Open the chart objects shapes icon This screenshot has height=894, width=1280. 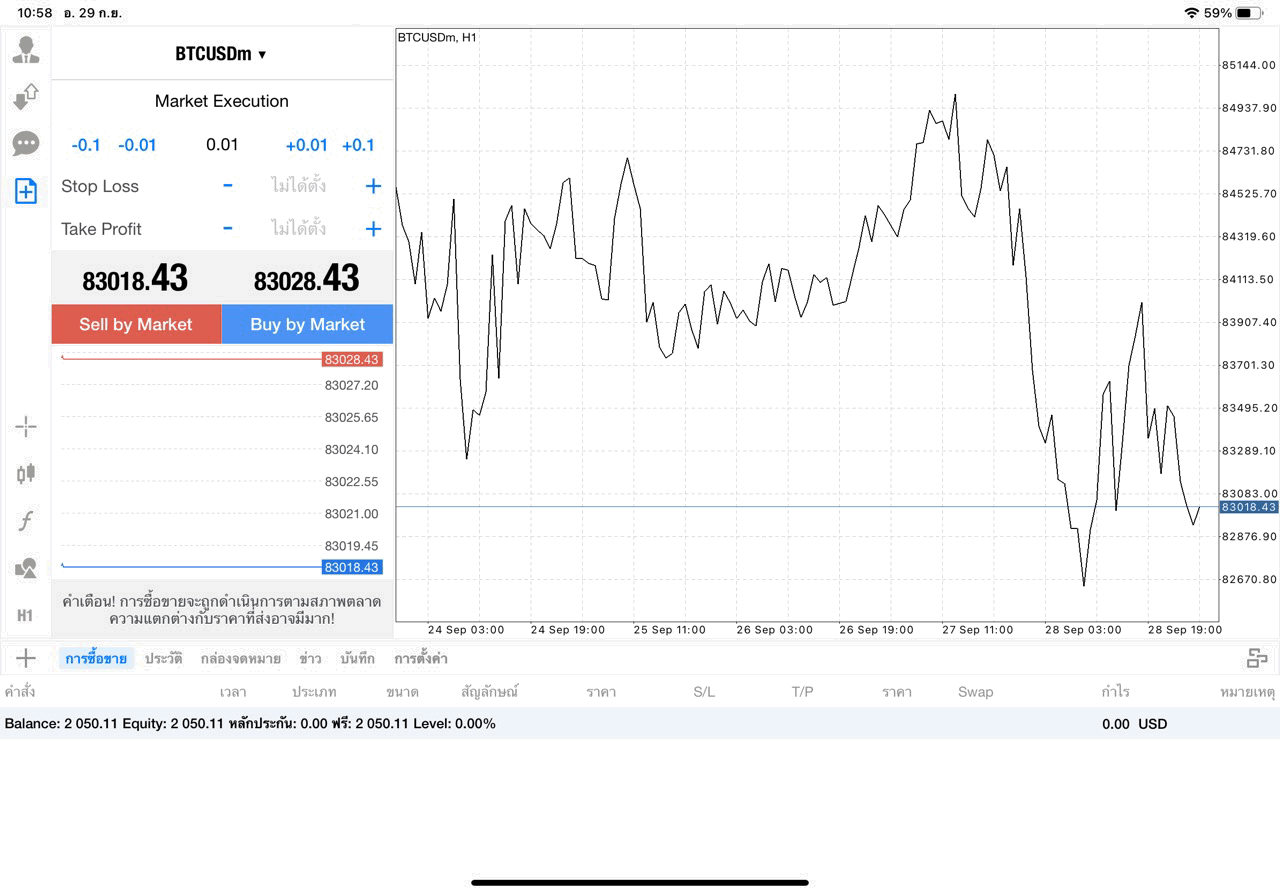point(26,568)
